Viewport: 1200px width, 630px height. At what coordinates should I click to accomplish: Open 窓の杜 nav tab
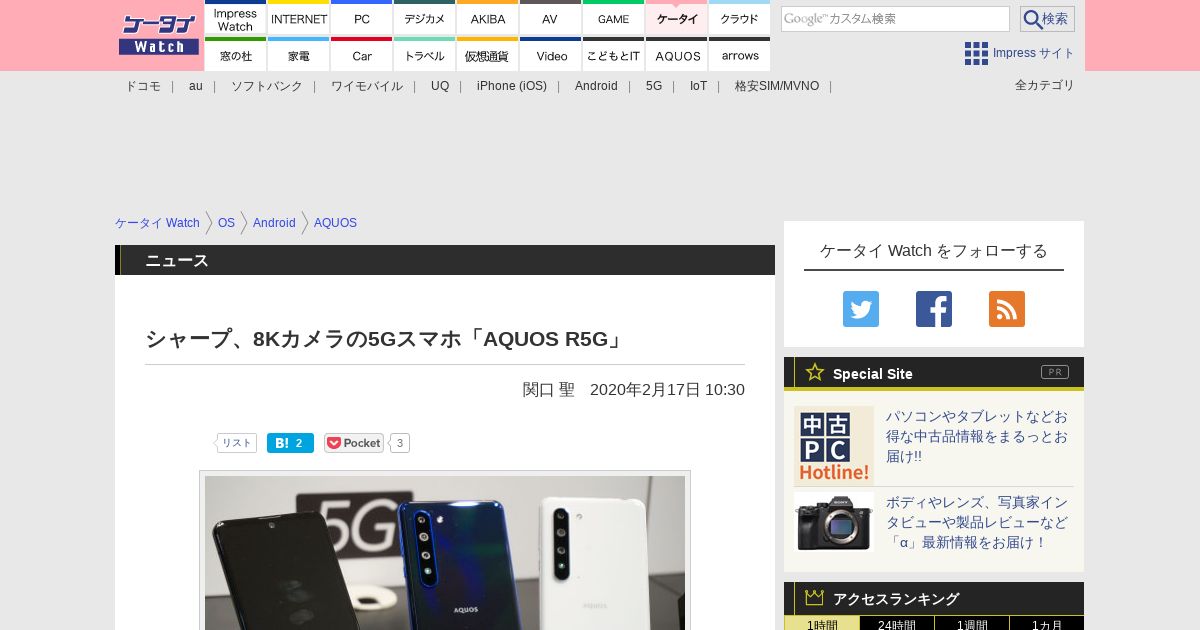click(x=235, y=54)
